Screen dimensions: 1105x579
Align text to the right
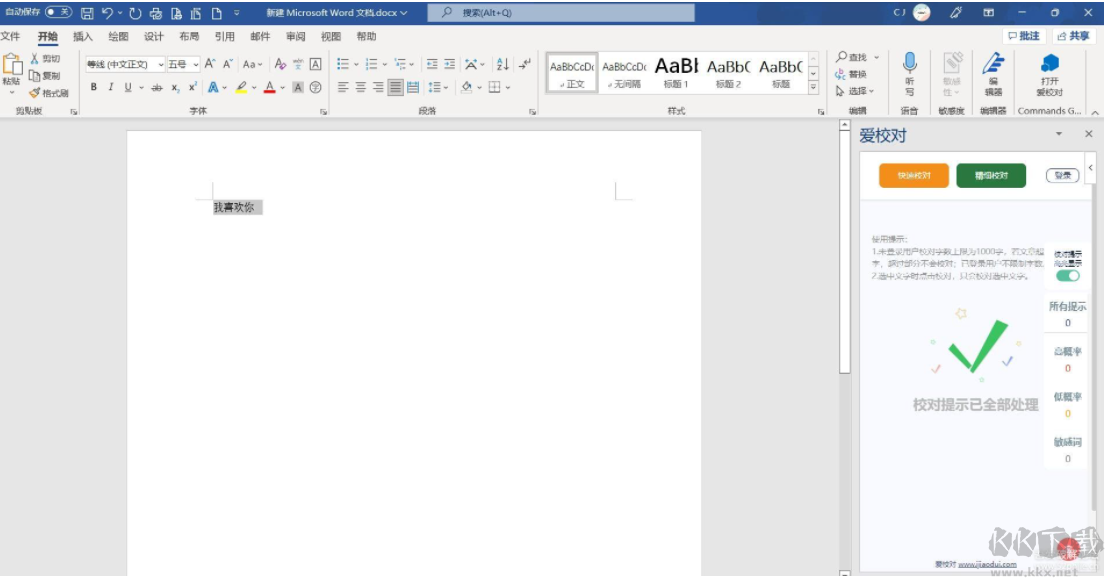point(378,87)
